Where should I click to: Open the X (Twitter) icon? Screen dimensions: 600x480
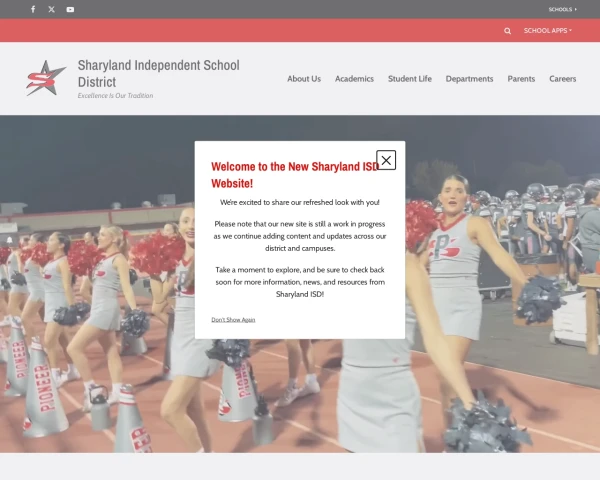[x=52, y=9]
